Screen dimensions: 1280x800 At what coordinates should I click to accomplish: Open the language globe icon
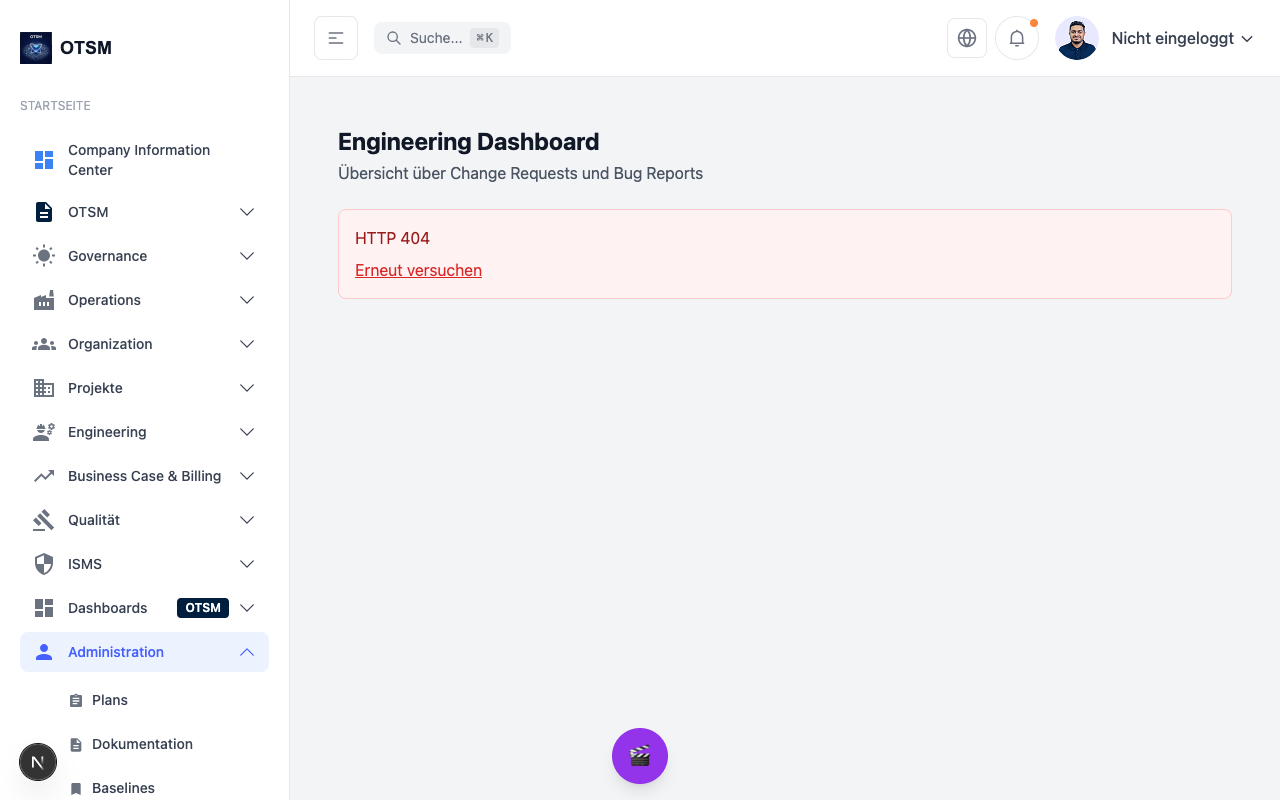[966, 38]
